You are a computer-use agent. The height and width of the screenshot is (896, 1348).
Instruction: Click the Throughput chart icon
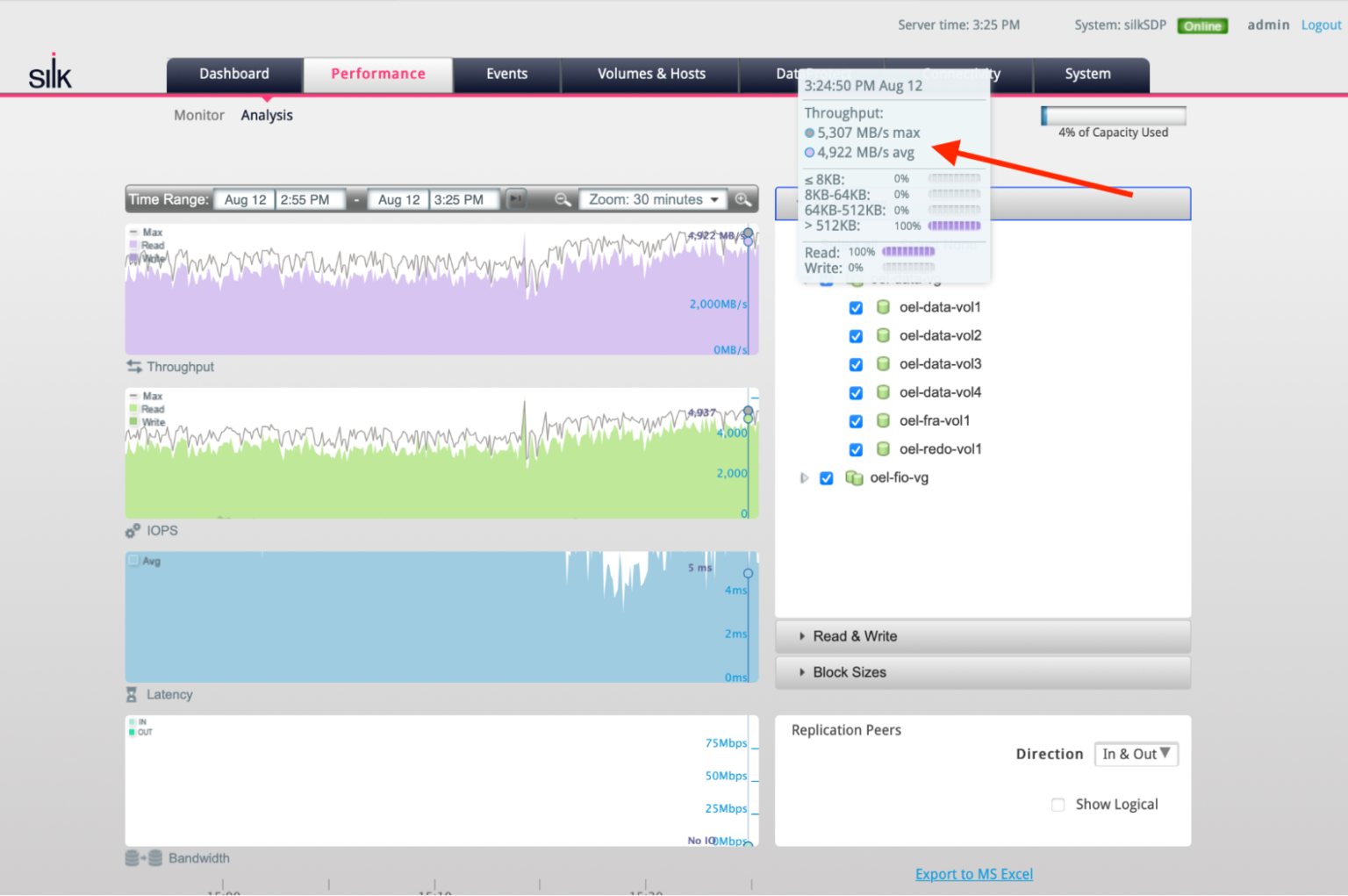[x=133, y=367]
